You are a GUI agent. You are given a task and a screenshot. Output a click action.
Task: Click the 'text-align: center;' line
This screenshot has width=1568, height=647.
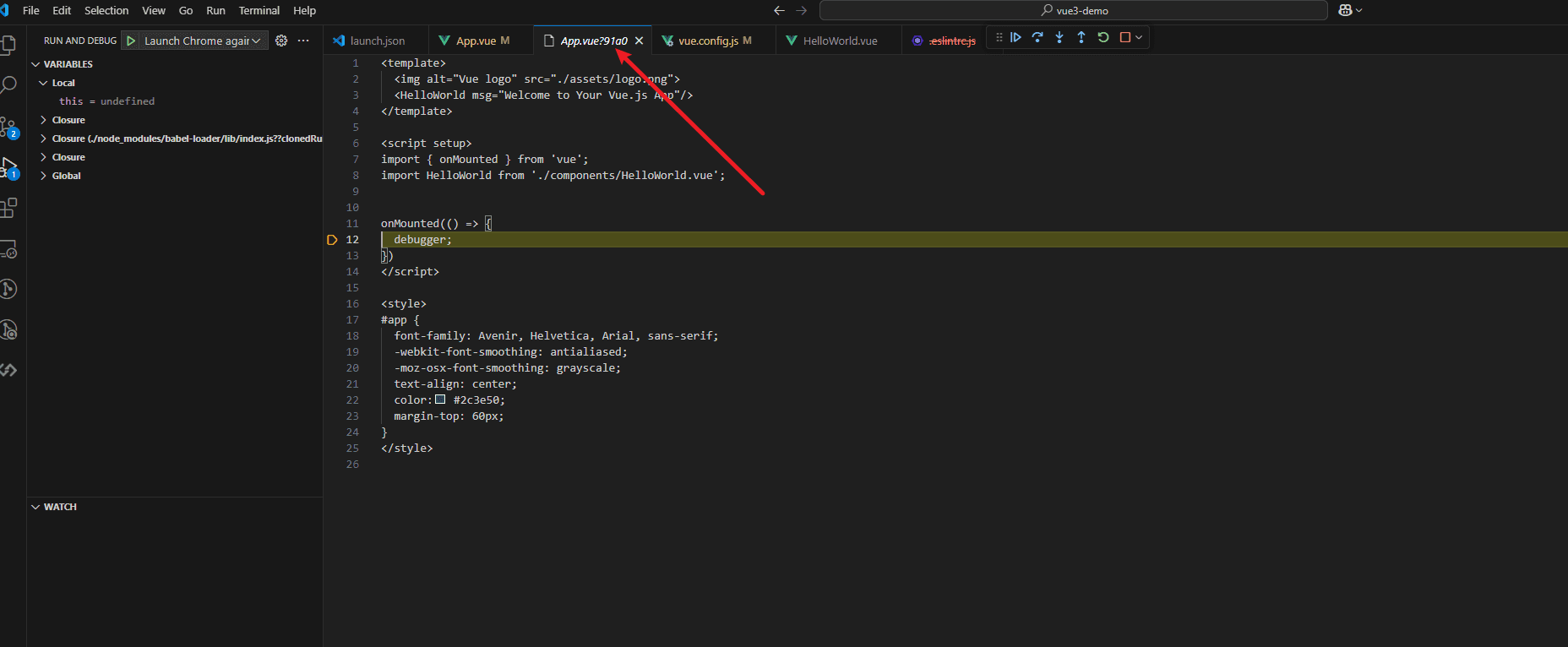455,384
